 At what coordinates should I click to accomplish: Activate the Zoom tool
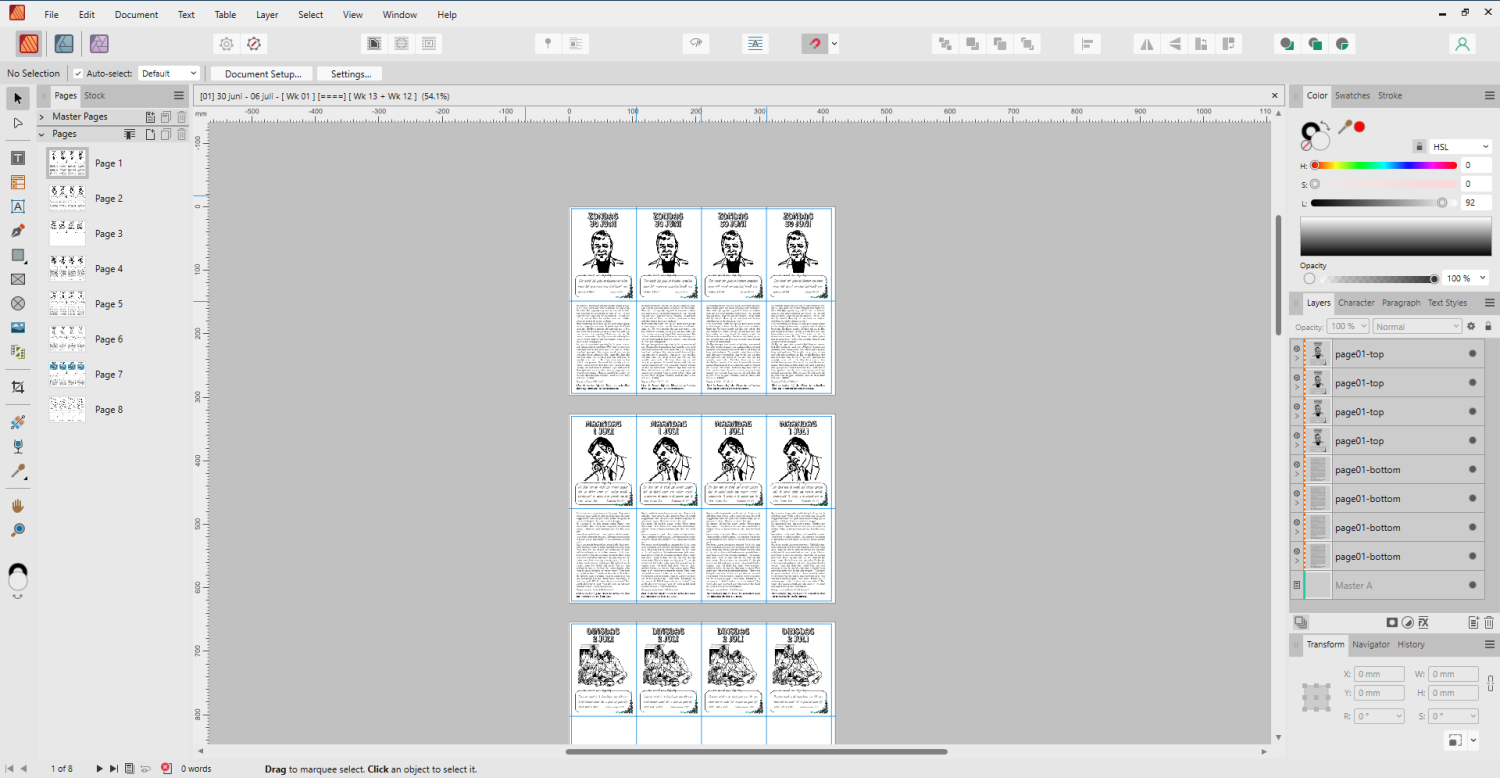[x=17, y=530]
